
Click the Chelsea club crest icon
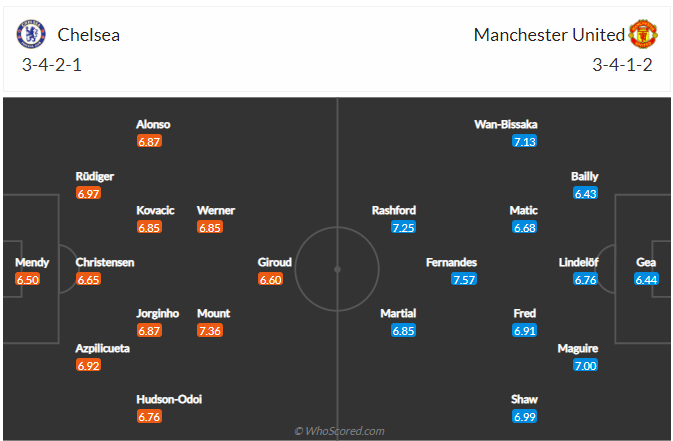pos(32,35)
